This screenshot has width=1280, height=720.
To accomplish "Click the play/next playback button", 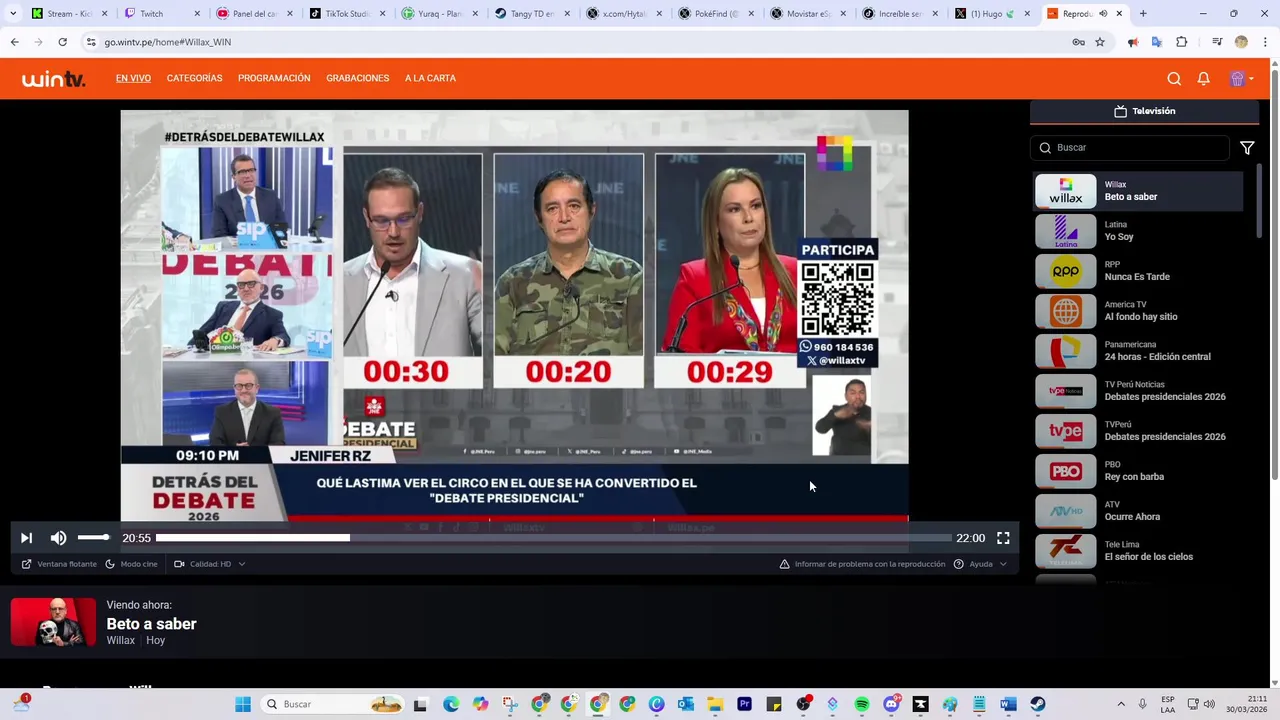I will coord(26,538).
